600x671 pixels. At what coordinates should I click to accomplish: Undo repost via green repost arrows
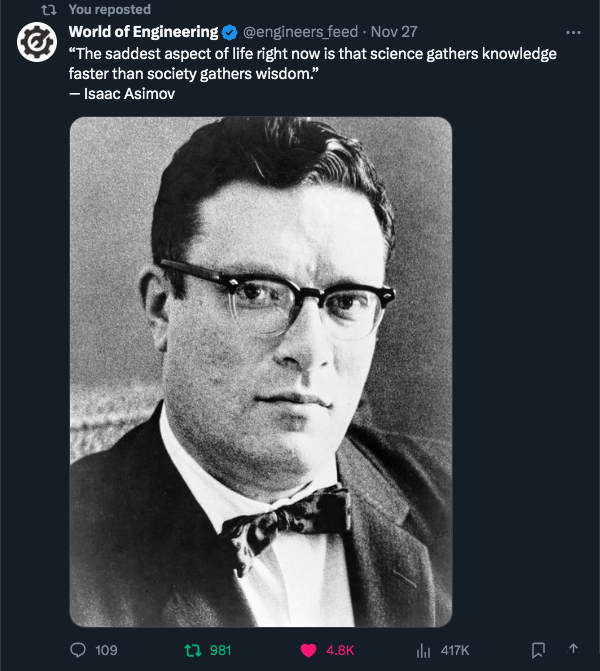click(193, 650)
